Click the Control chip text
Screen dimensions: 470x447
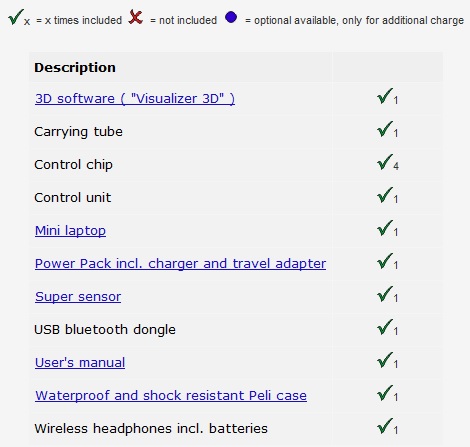tap(73, 165)
